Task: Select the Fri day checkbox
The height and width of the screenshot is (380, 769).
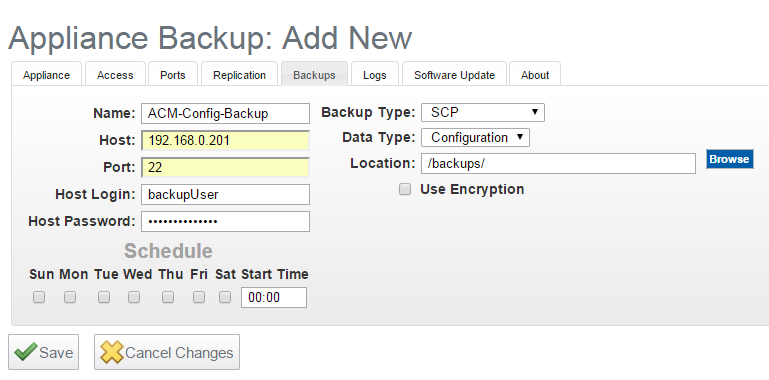Action: click(199, 297)
